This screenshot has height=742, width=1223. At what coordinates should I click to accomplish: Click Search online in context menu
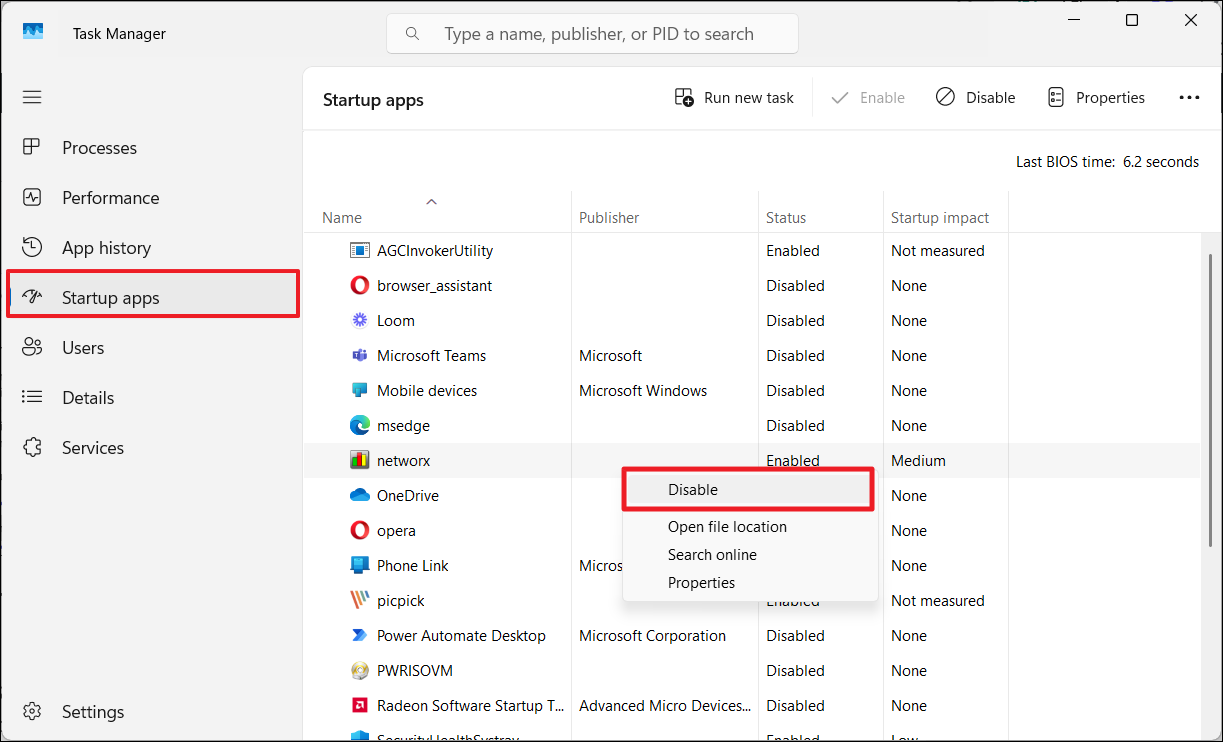tap(712, 555)
